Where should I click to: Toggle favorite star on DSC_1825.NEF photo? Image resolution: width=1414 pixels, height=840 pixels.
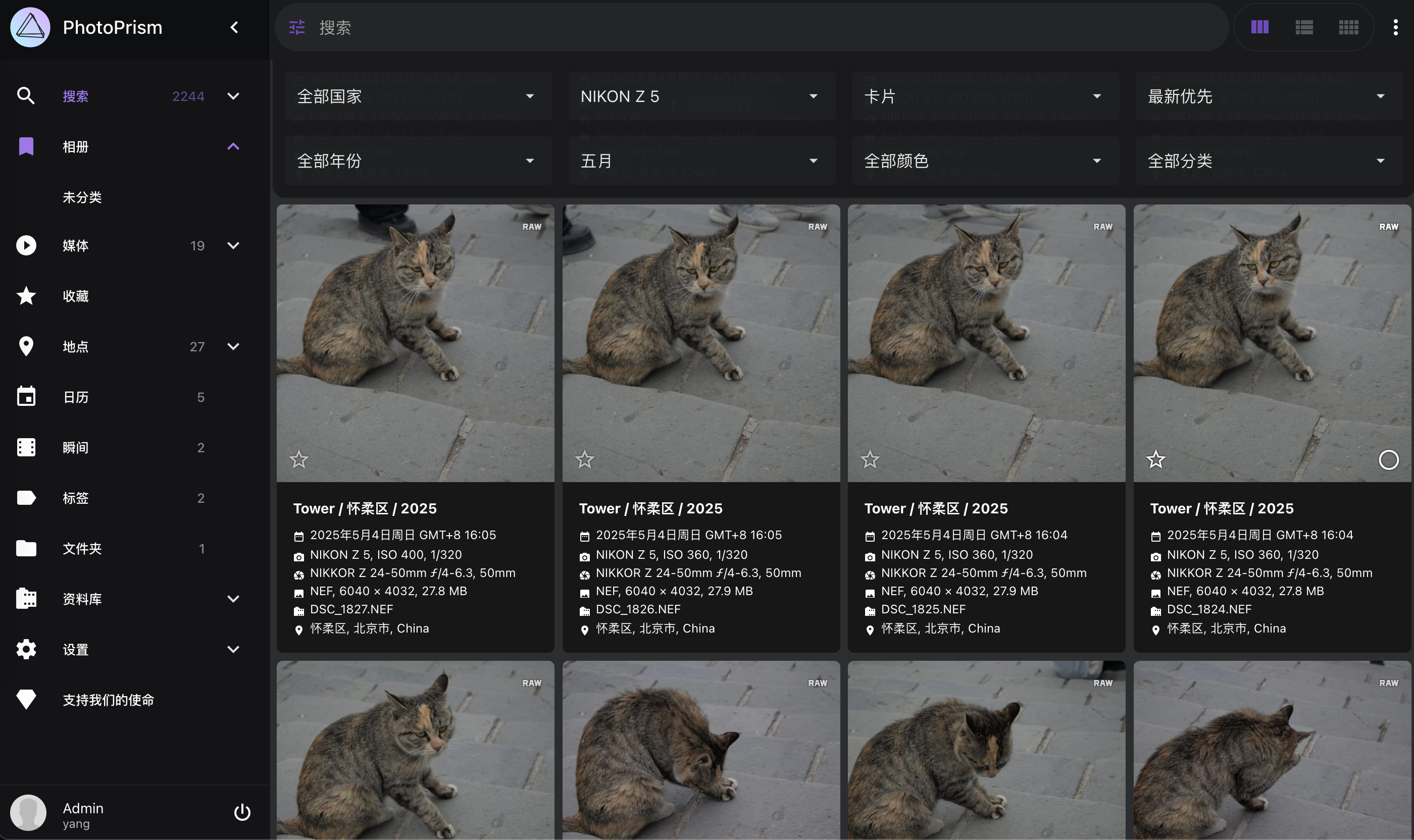coord(870,459)
